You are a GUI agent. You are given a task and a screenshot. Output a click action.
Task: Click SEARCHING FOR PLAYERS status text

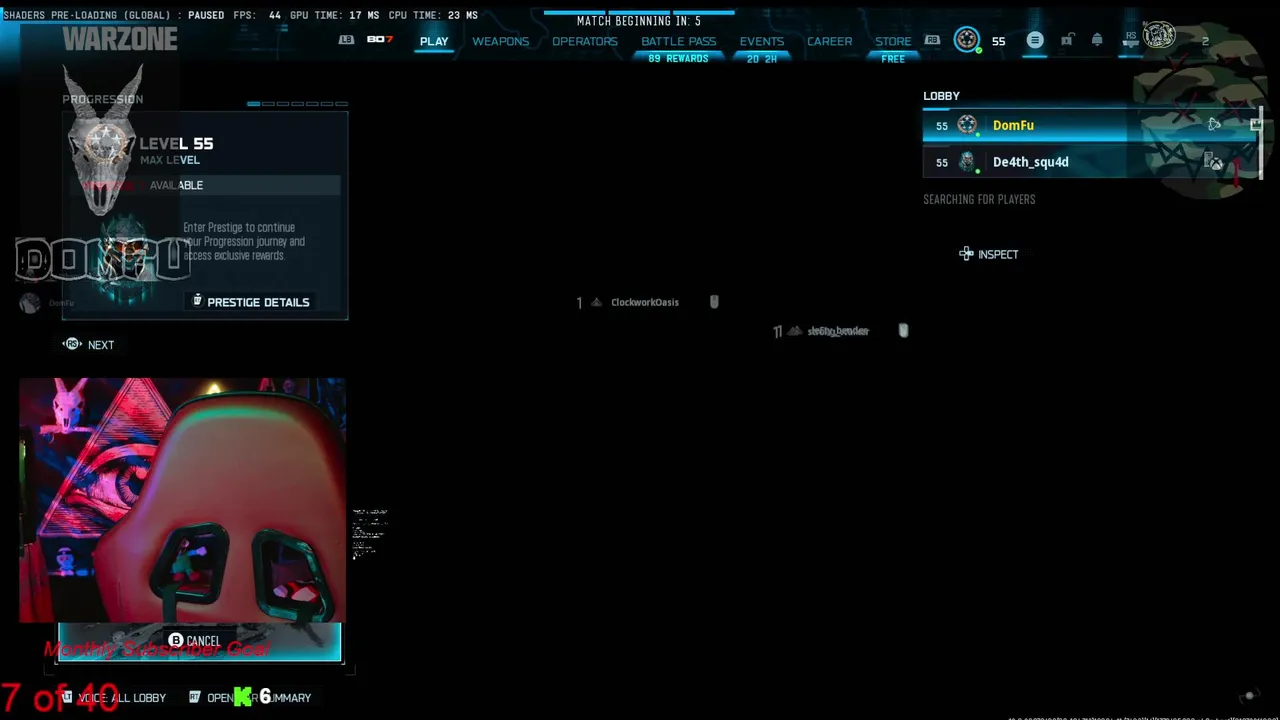979,199
